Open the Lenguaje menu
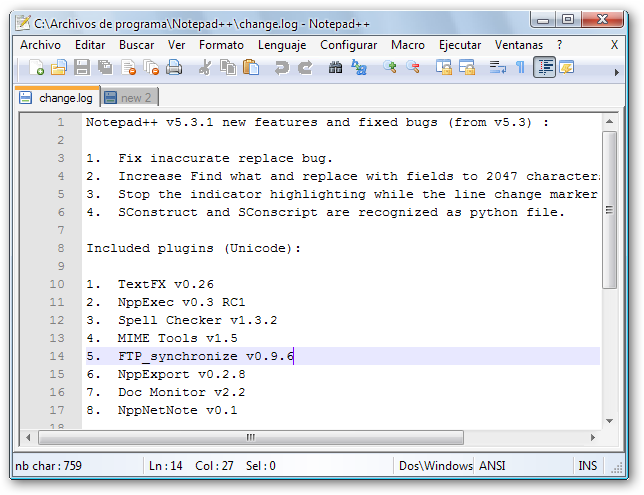This screenshot has width=644, height=495. pyautogui.click(x=282, y=45)
